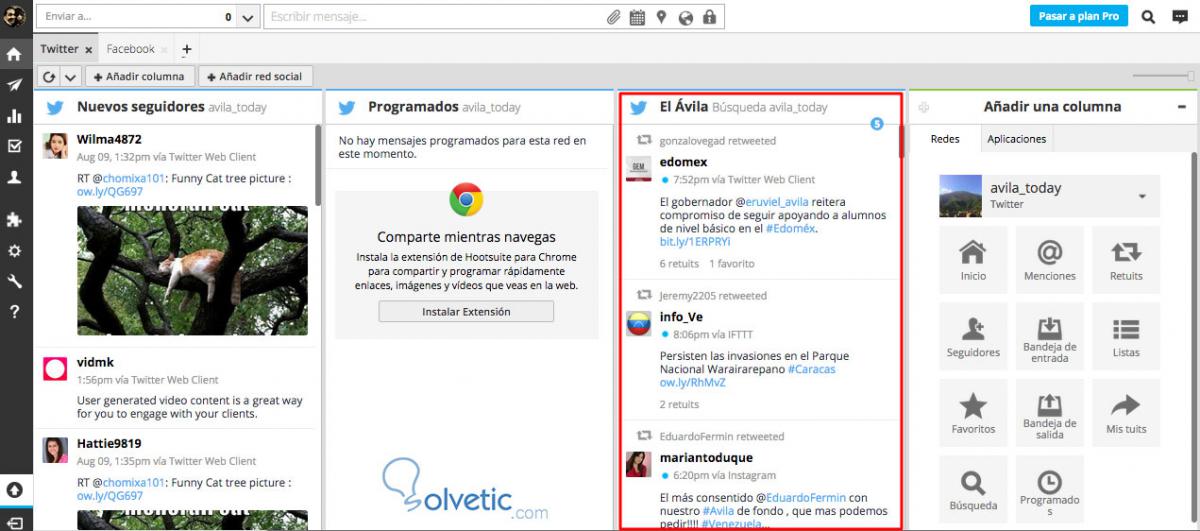Open conversations speech bubble icon
This screenshot has height=531, width=1200.
[1181, 16]
